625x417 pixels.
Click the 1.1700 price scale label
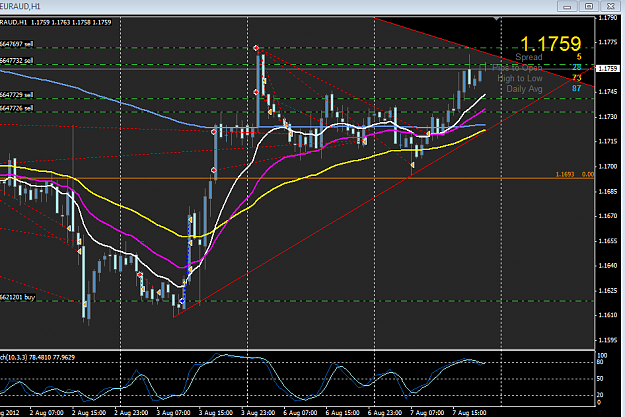pyautogui.click(x=607, y=167)
